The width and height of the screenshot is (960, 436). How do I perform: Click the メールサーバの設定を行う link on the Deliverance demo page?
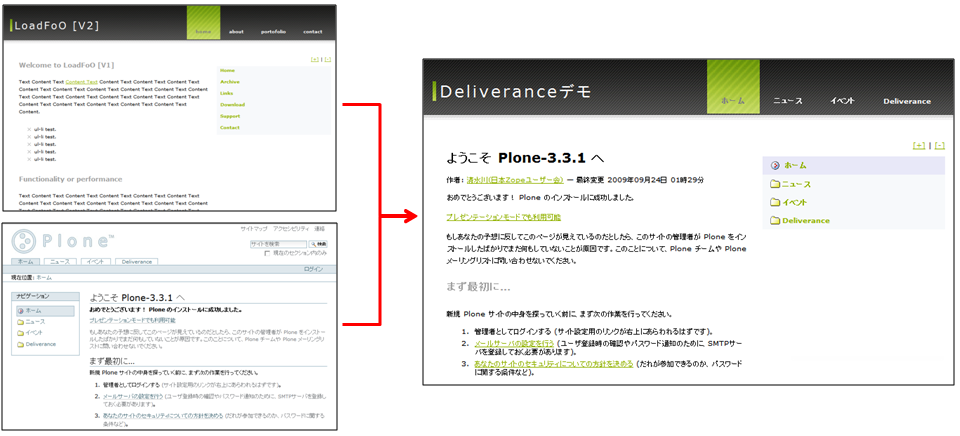[514, 343]
